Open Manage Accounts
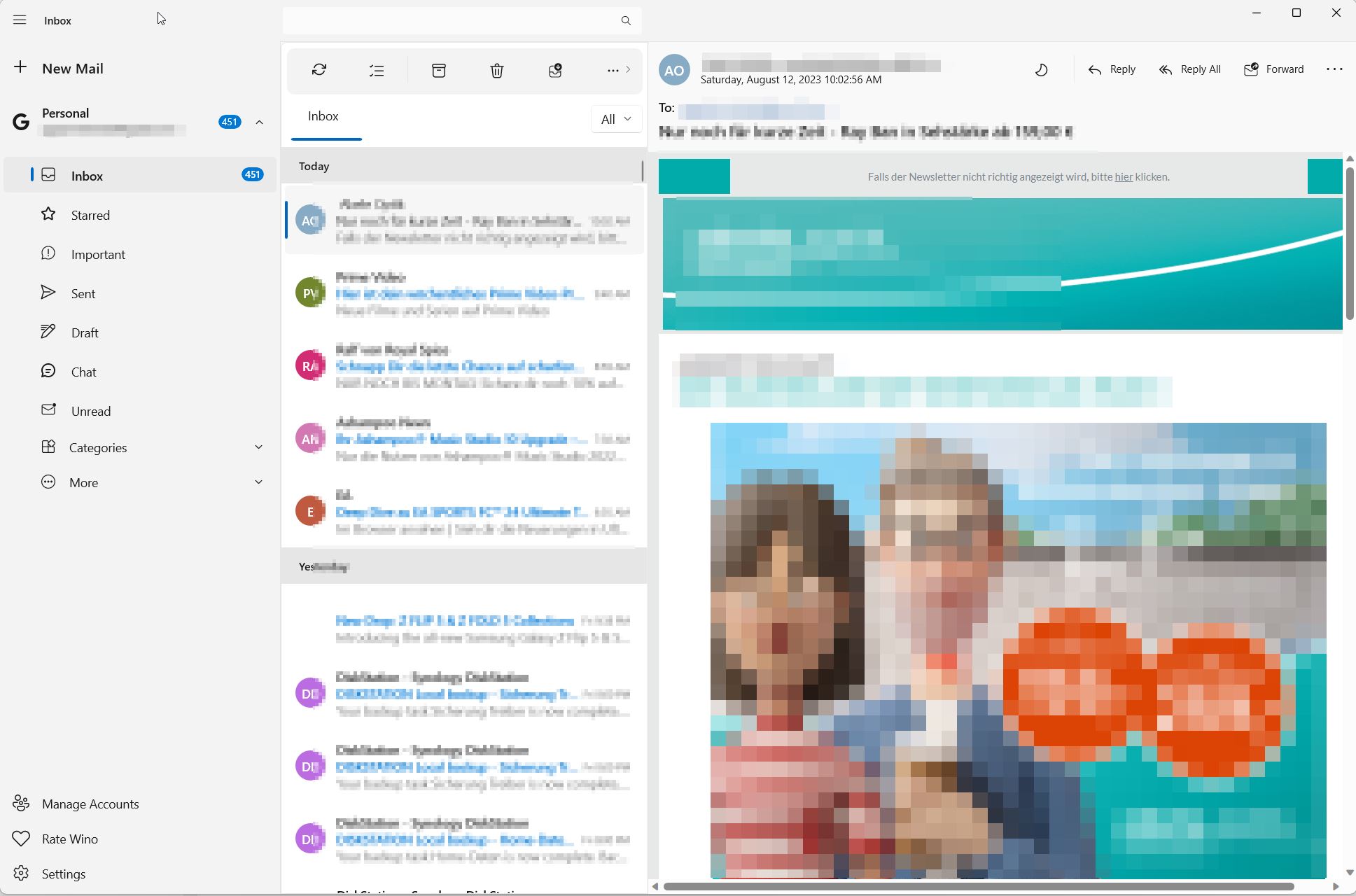Image resolution: width=1356 pixels, height=896 pixels. (x=90, y=804)
